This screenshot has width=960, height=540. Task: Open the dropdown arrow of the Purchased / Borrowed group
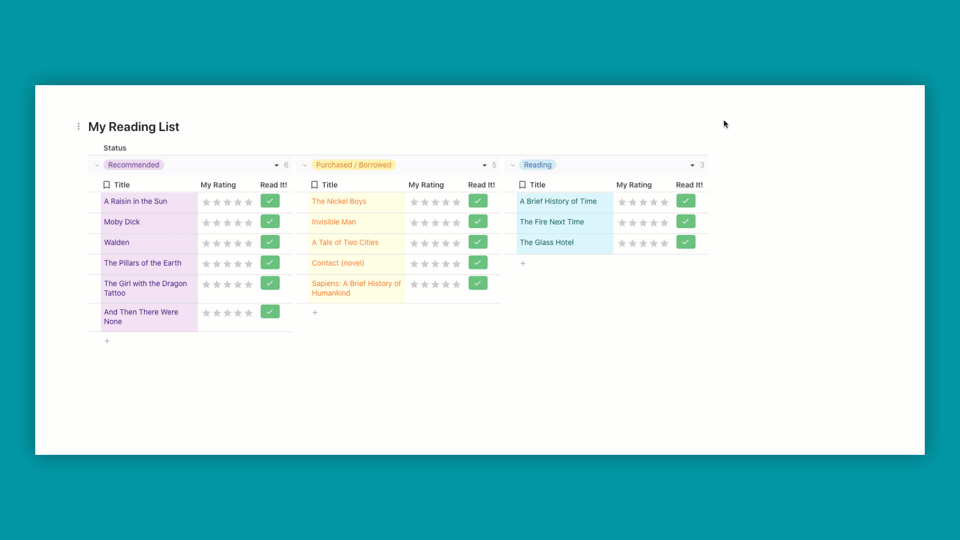(484, 165)
